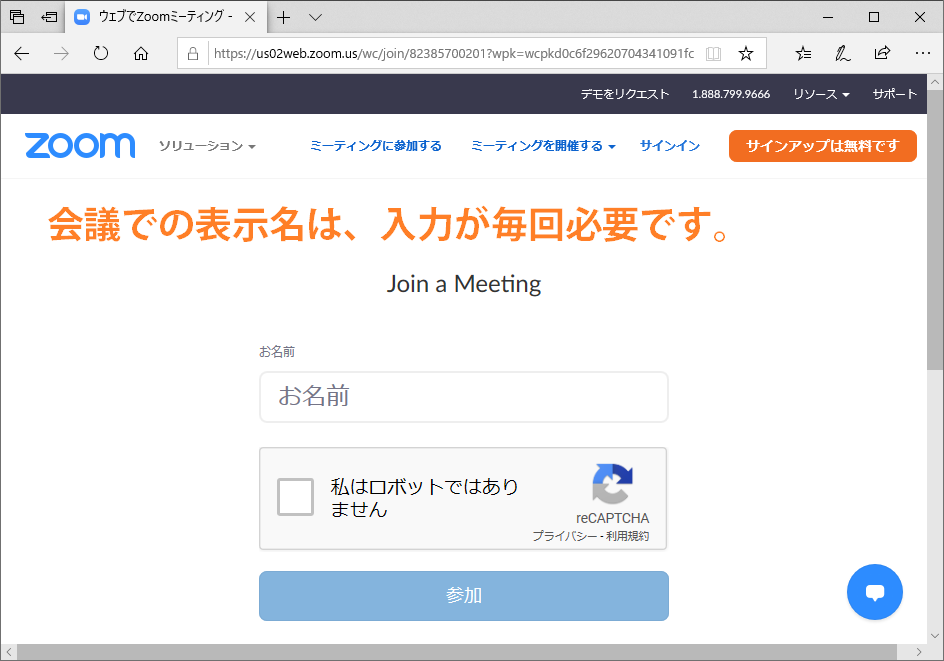Viewport: 944px width, 661px height.
Task: Refresh the page with the reload icon
Action: tap(101, 54)
